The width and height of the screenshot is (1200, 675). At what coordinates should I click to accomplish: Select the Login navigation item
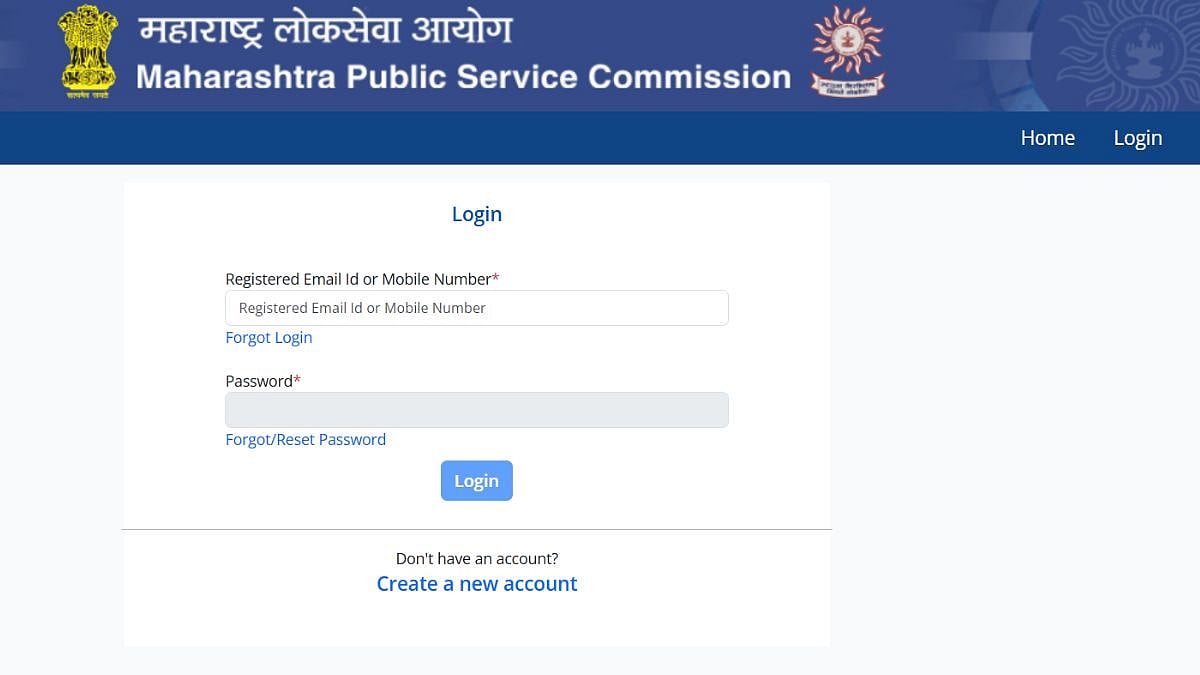point(1137,138)
